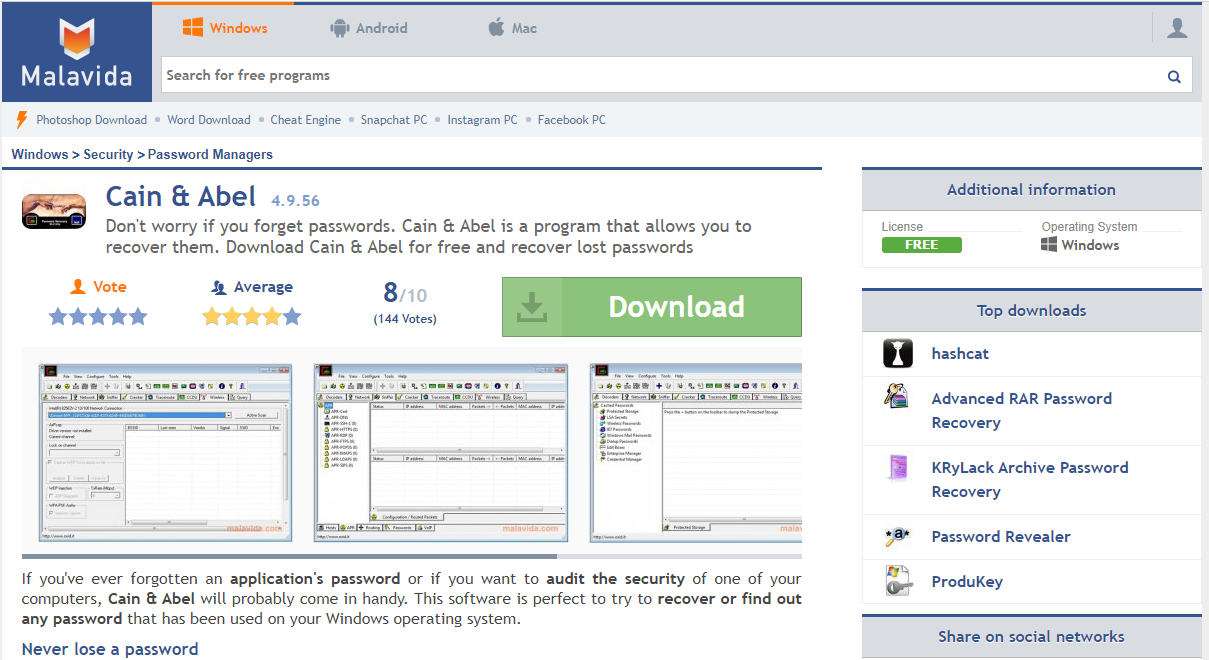
Task: Open the second screenshot thumbnail (Sniffer tab)
Action: click(441, 453)
